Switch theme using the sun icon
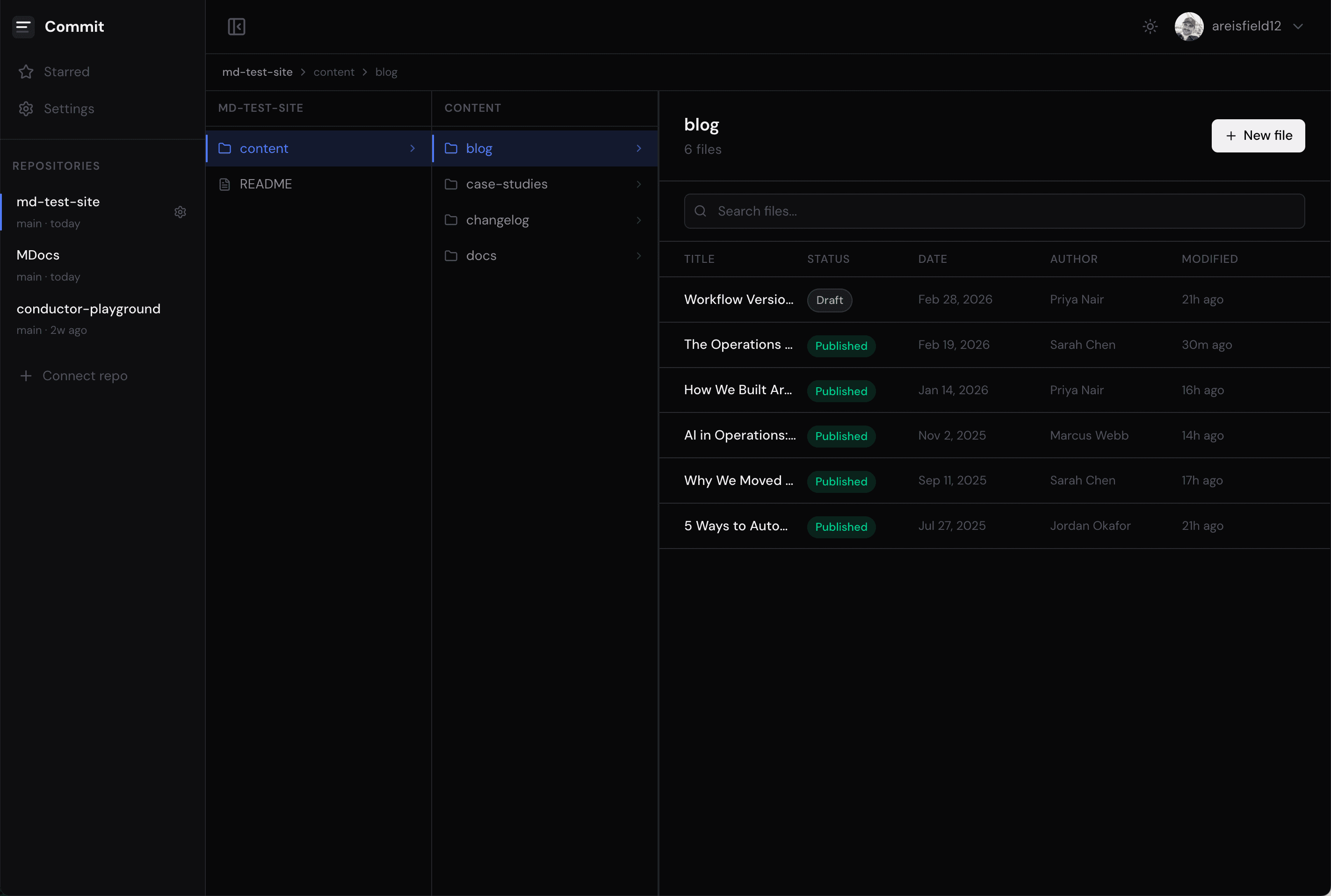 tap(1150, 26)
